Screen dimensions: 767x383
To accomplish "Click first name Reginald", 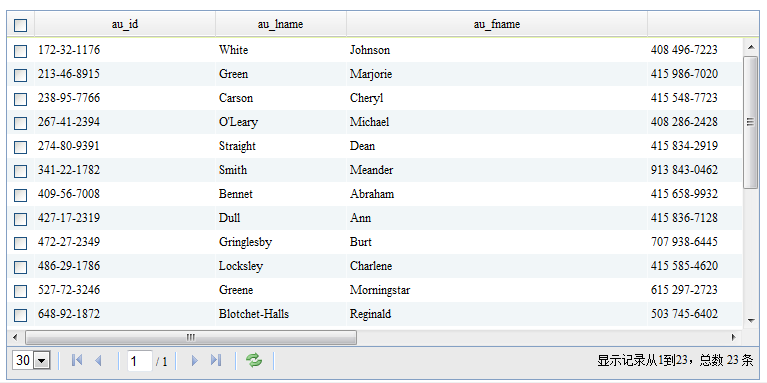I will pyautogui.click(x=370, y=314).
